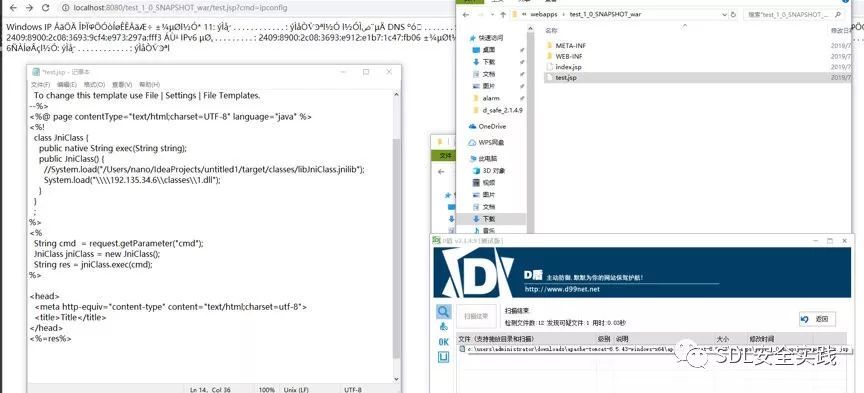Select OneDrive in Explorer sidebar
This screenshot has height=393, width=864.
tap(492, 126)
